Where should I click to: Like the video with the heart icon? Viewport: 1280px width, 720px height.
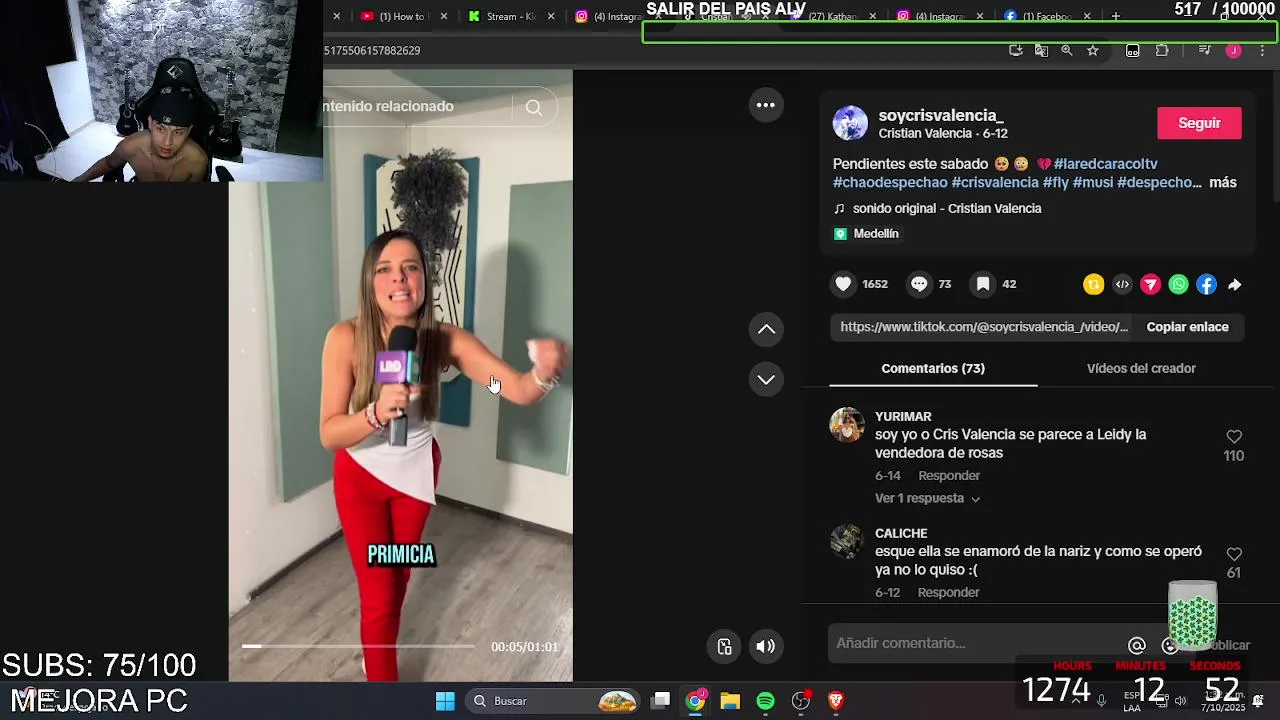tap(844, 284)
